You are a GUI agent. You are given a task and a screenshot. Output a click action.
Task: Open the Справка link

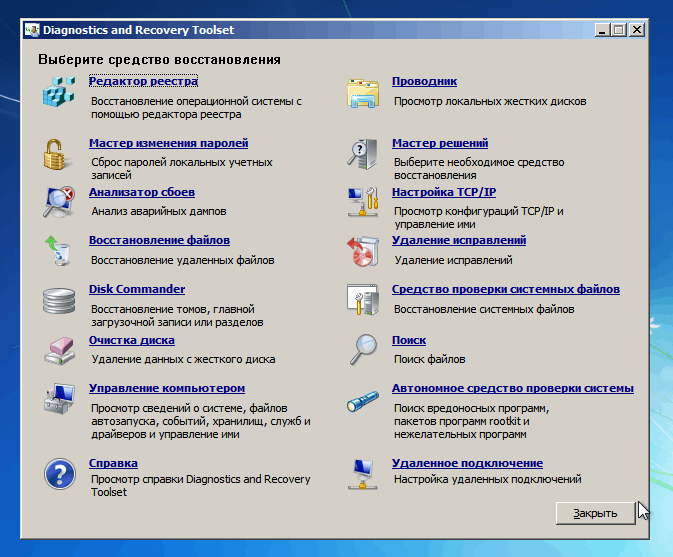click(113, 463)
